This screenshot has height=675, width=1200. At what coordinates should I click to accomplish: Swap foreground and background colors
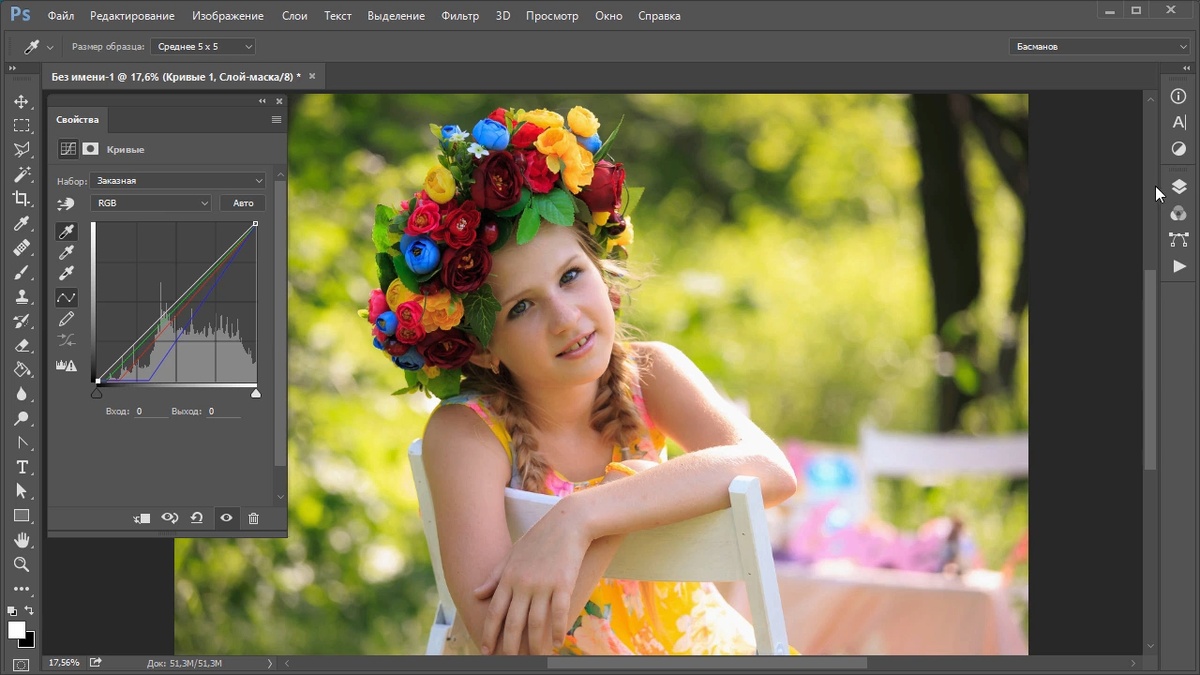(29, 611)
